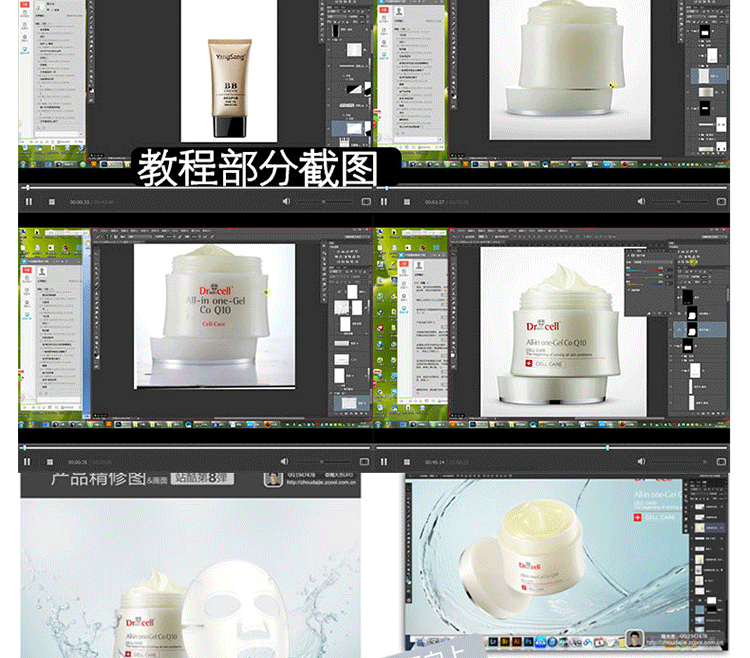
Task: Pause the video showing time 00:00:33
Action: click(29, 202)
